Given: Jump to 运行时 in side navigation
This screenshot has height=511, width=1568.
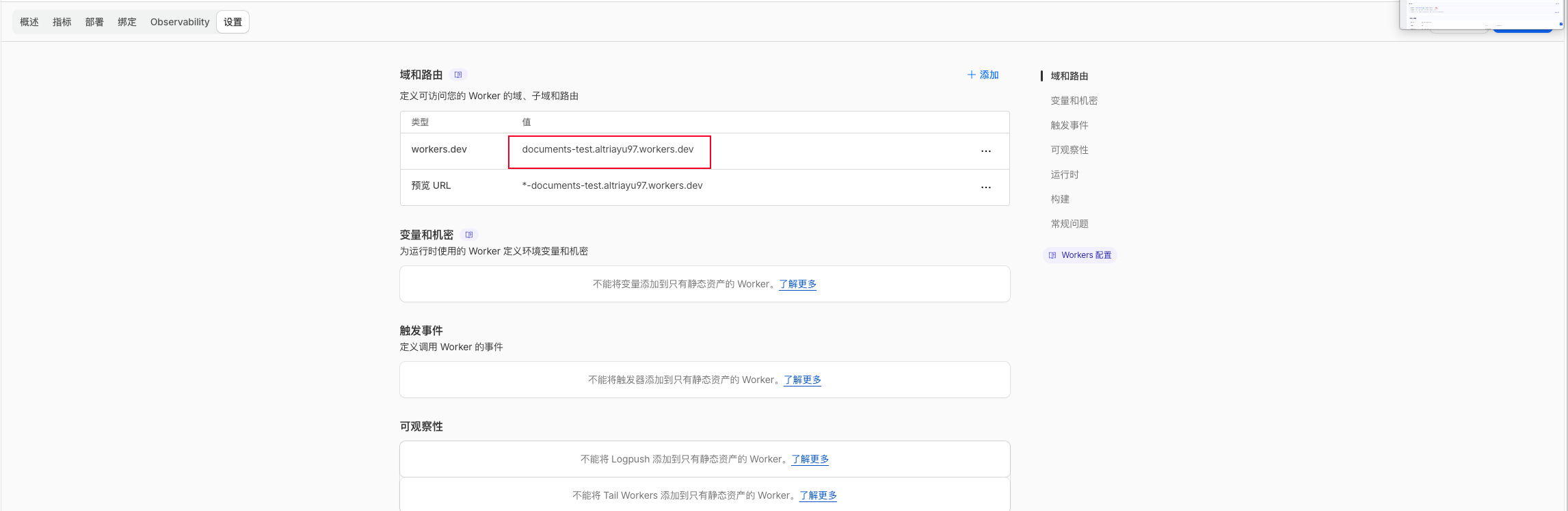Looking at the screenshot, I should pos(1064,174).
